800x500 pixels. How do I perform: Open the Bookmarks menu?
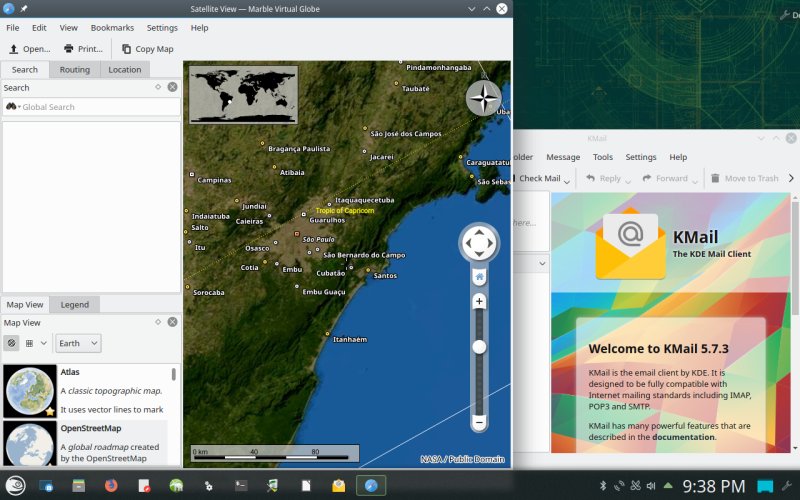click(x=112, y=28)
